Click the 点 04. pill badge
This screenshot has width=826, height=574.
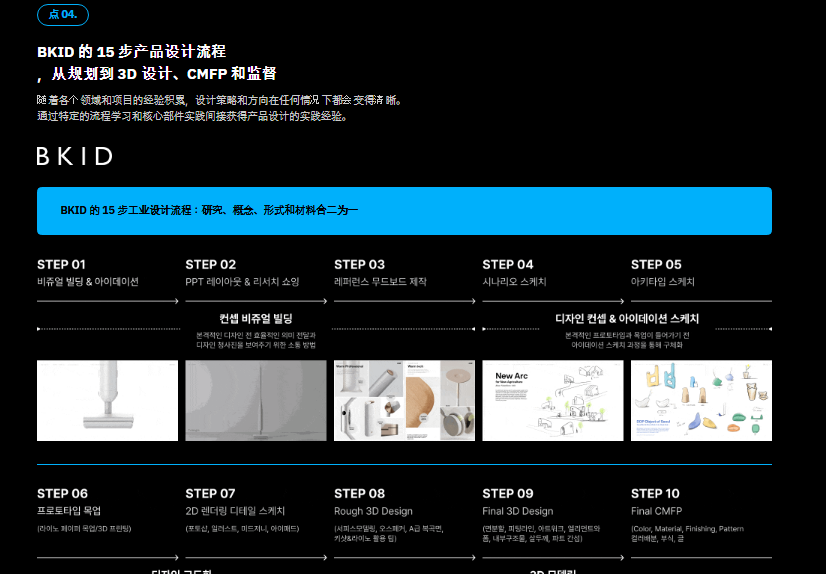point(63,15)
